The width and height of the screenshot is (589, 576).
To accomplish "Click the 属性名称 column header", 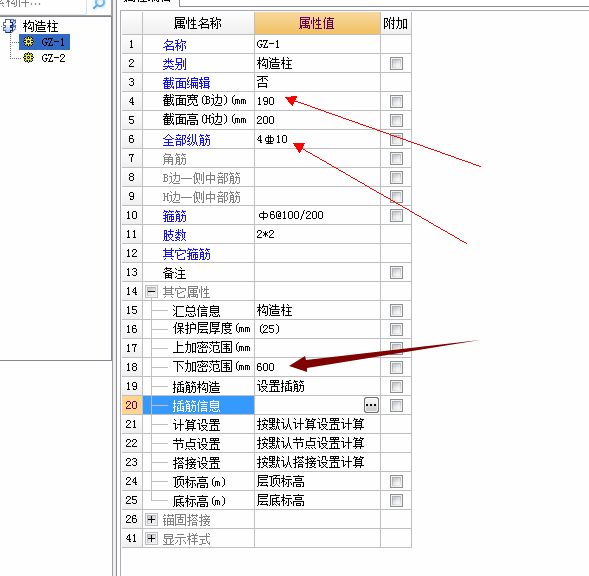I will click(x=198, y=23).
